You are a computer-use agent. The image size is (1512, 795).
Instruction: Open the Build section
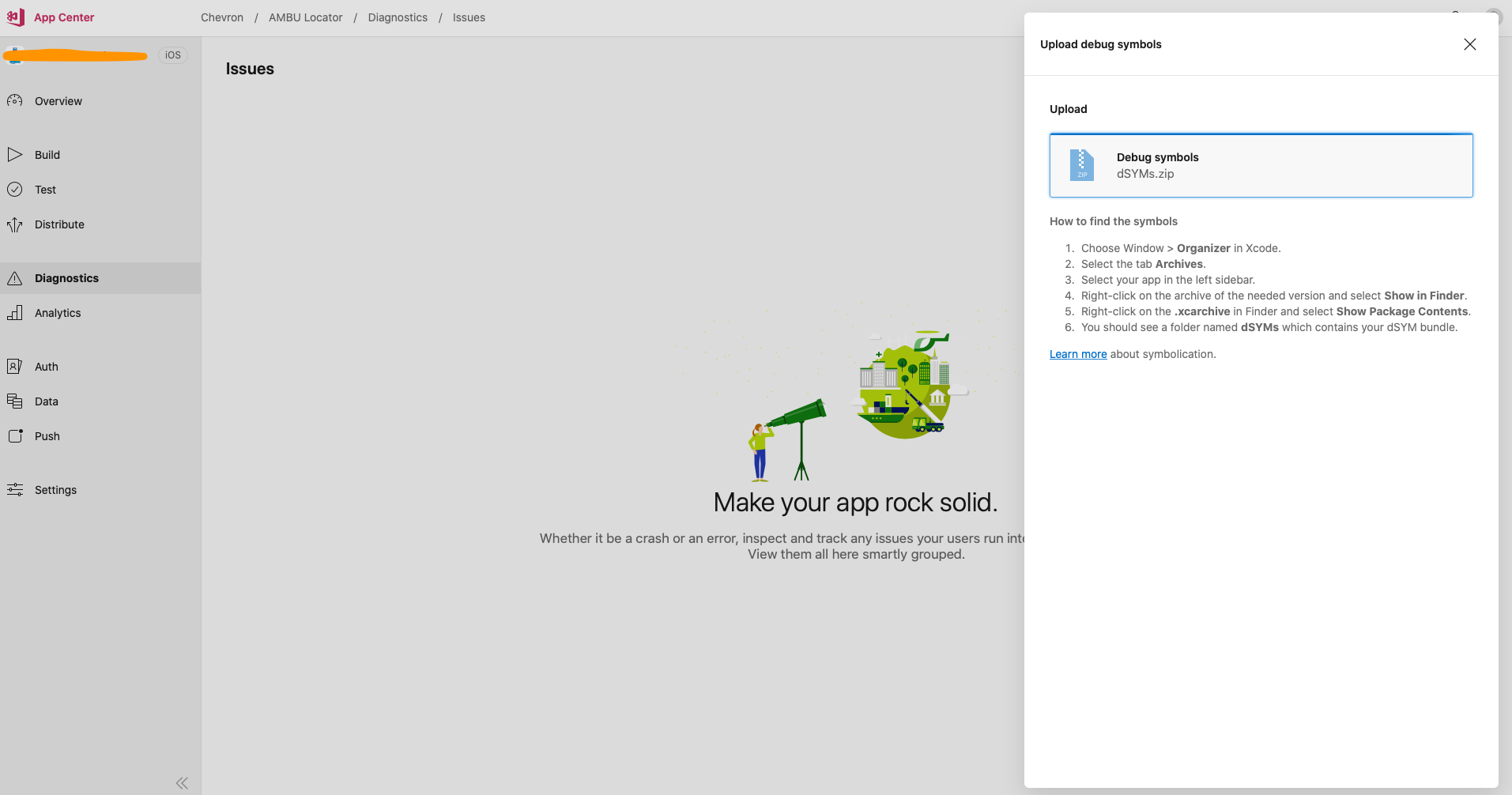tap(47, 155)
